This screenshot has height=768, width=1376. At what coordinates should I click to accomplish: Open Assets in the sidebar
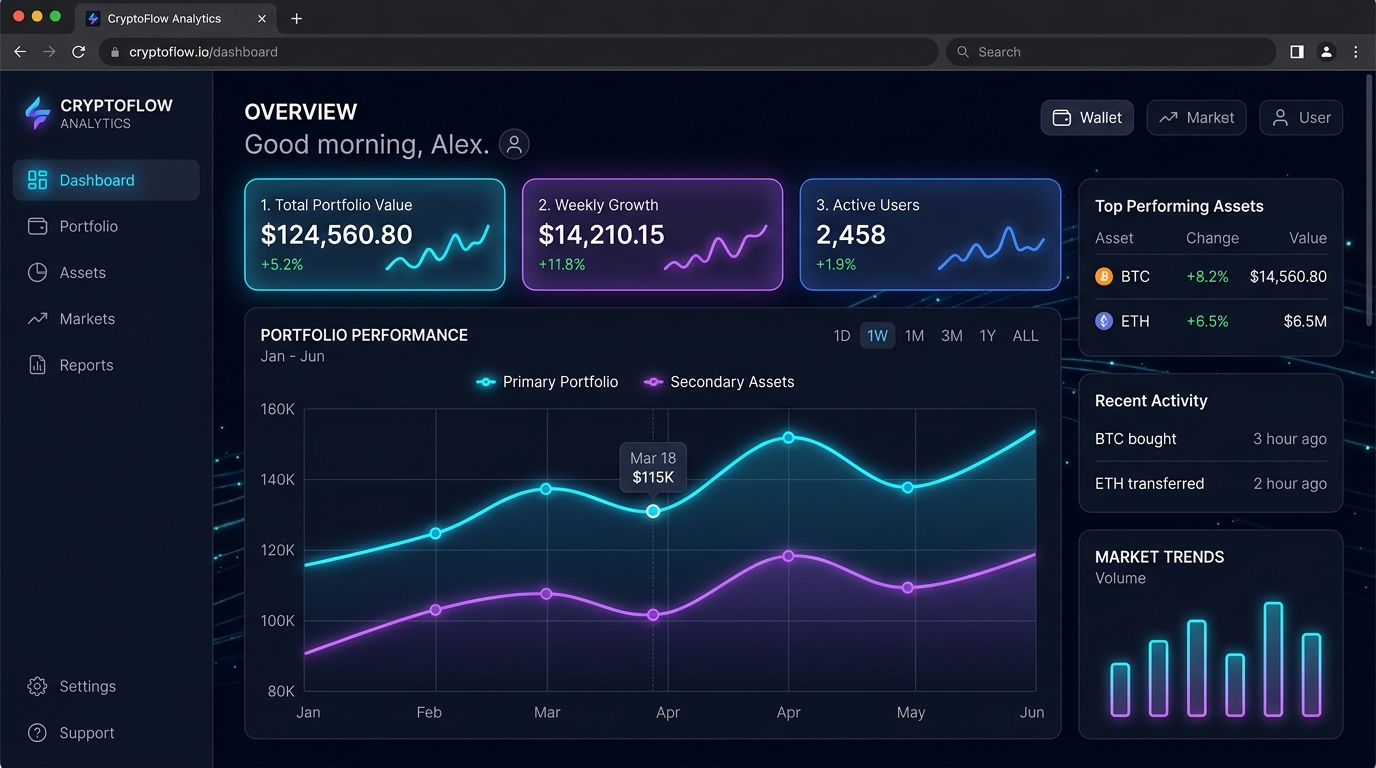106,273
